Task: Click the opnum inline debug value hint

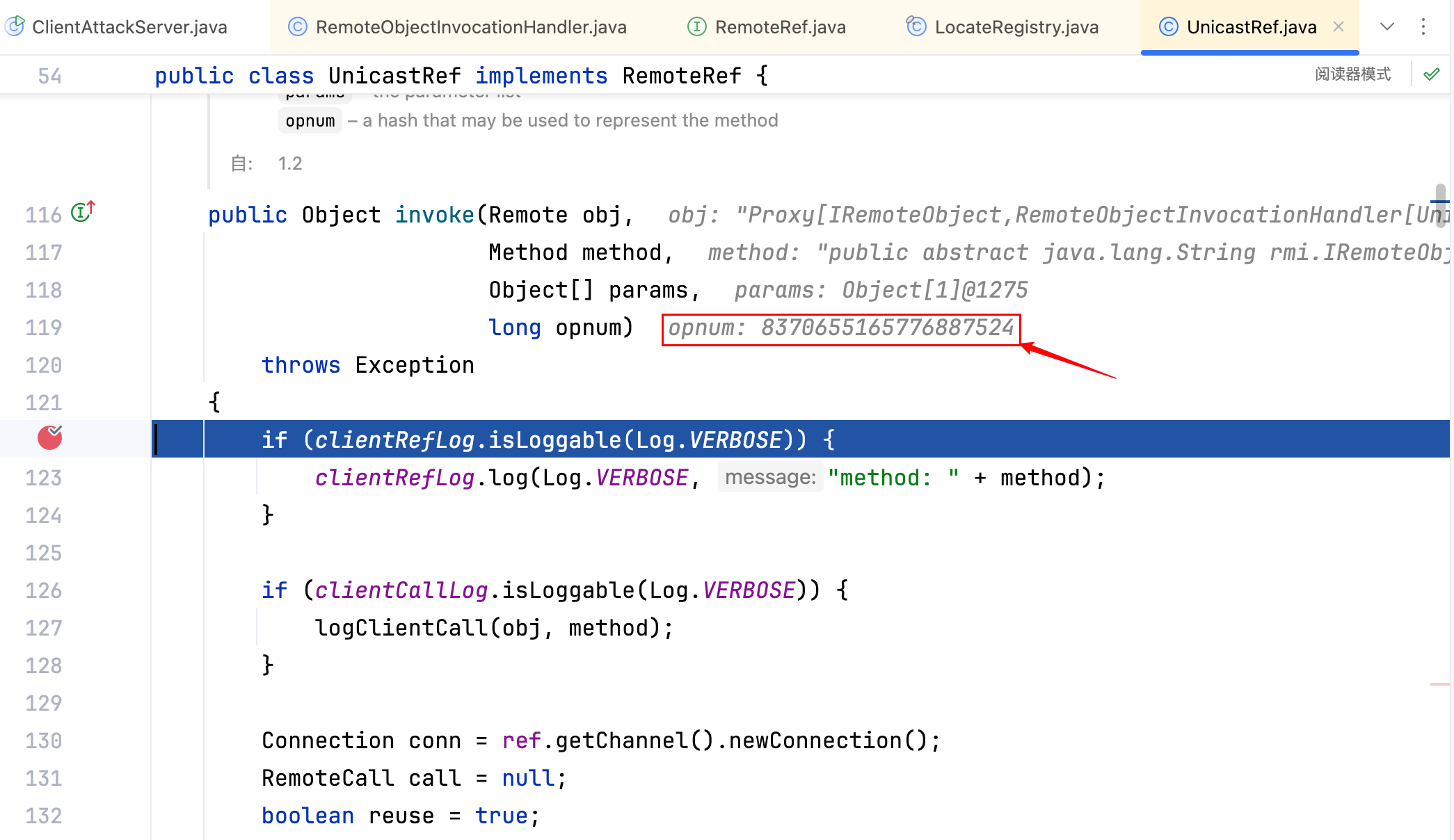Action: (840, 328)
